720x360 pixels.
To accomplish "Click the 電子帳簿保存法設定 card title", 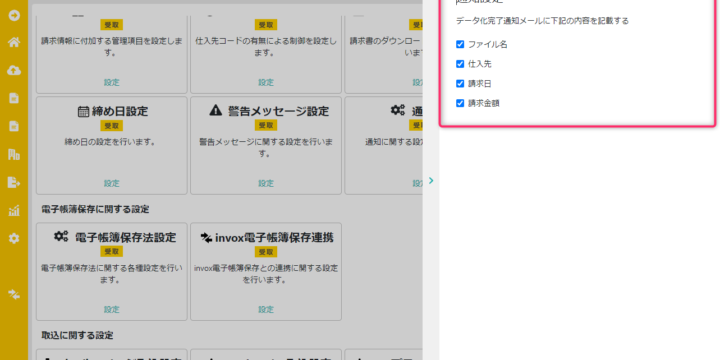I will pos(125,237).
